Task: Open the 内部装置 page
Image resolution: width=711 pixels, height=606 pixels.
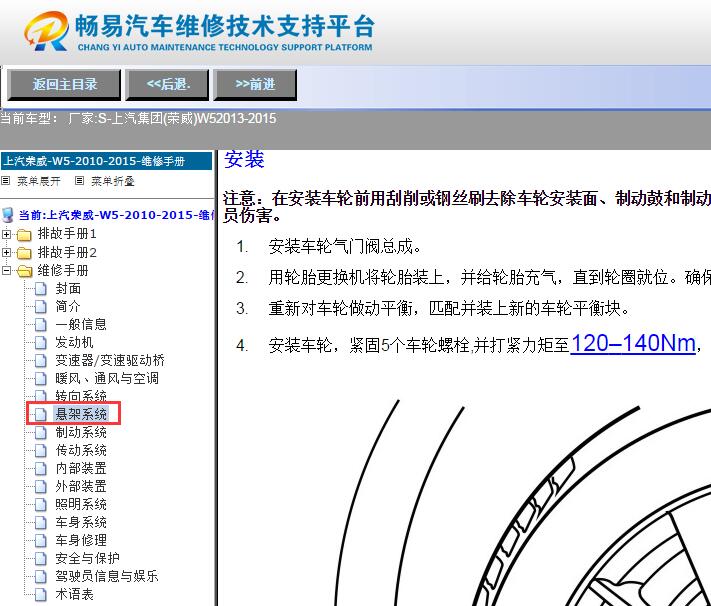Action: pos(81,468)
